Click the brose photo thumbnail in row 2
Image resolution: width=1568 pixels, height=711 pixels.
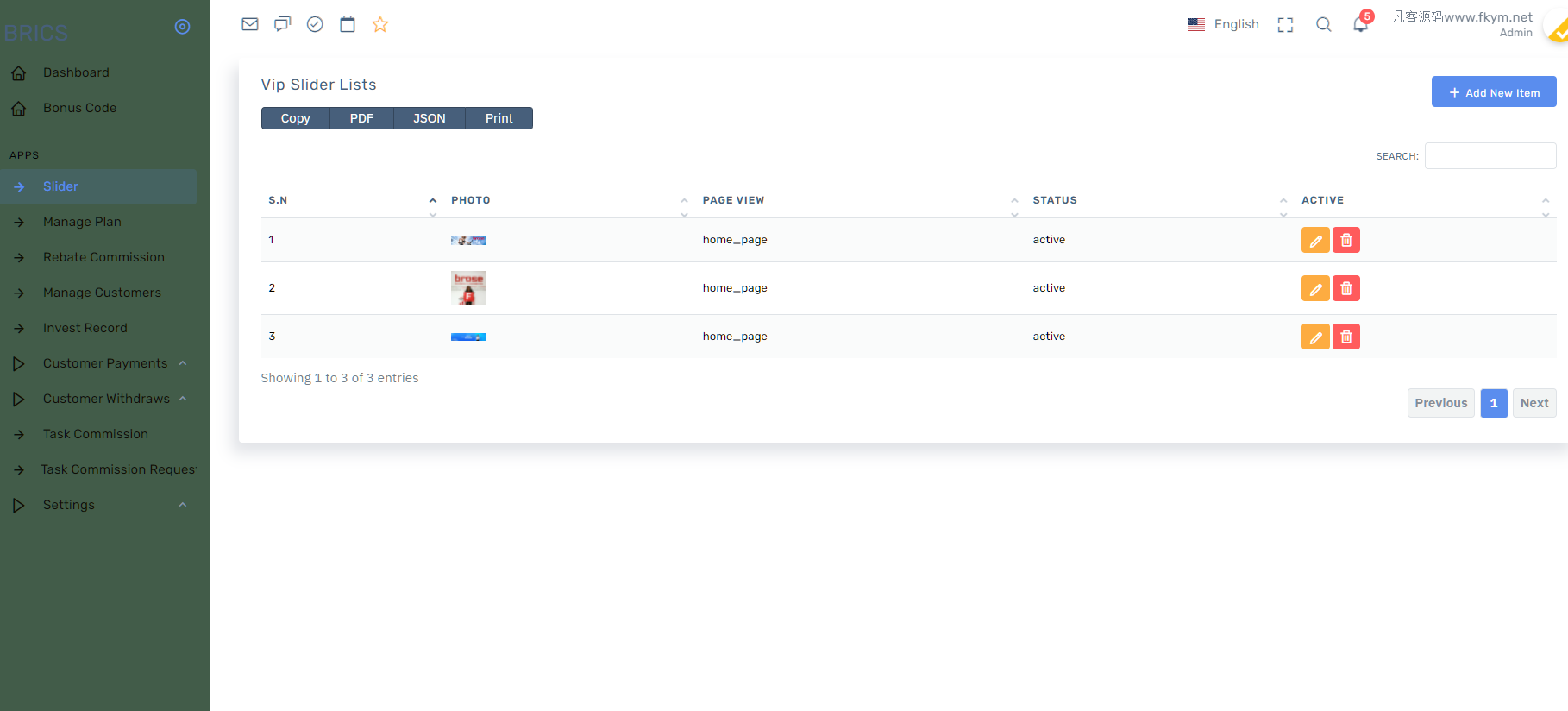point(468,288)
